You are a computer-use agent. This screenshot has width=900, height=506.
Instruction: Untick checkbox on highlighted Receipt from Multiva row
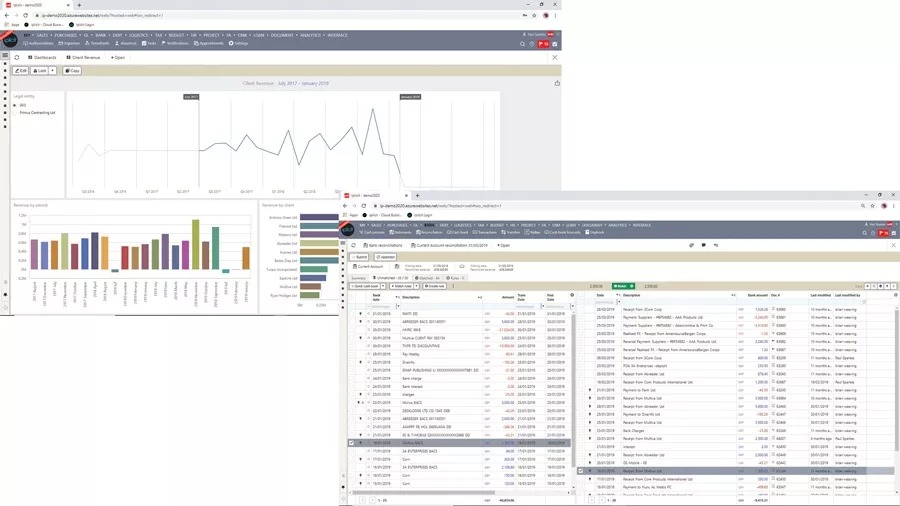coord(580,471)
